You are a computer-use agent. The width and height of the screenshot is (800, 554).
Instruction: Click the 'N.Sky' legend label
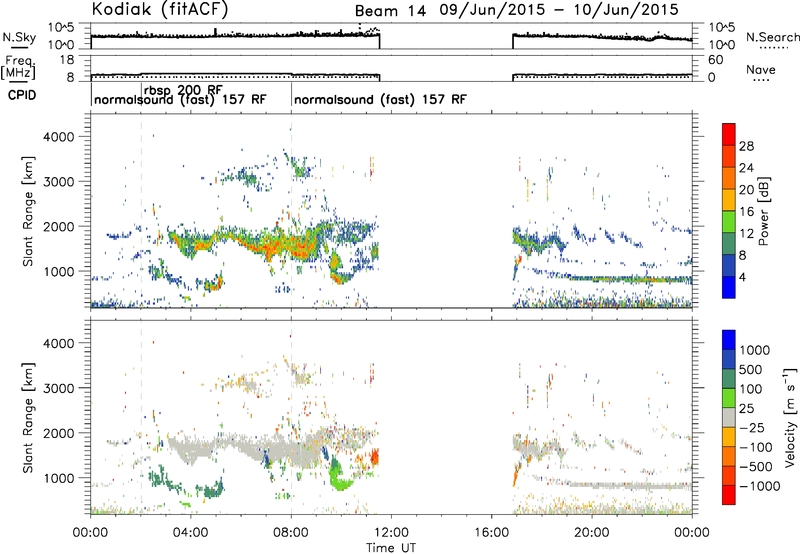tap(19, 37)
